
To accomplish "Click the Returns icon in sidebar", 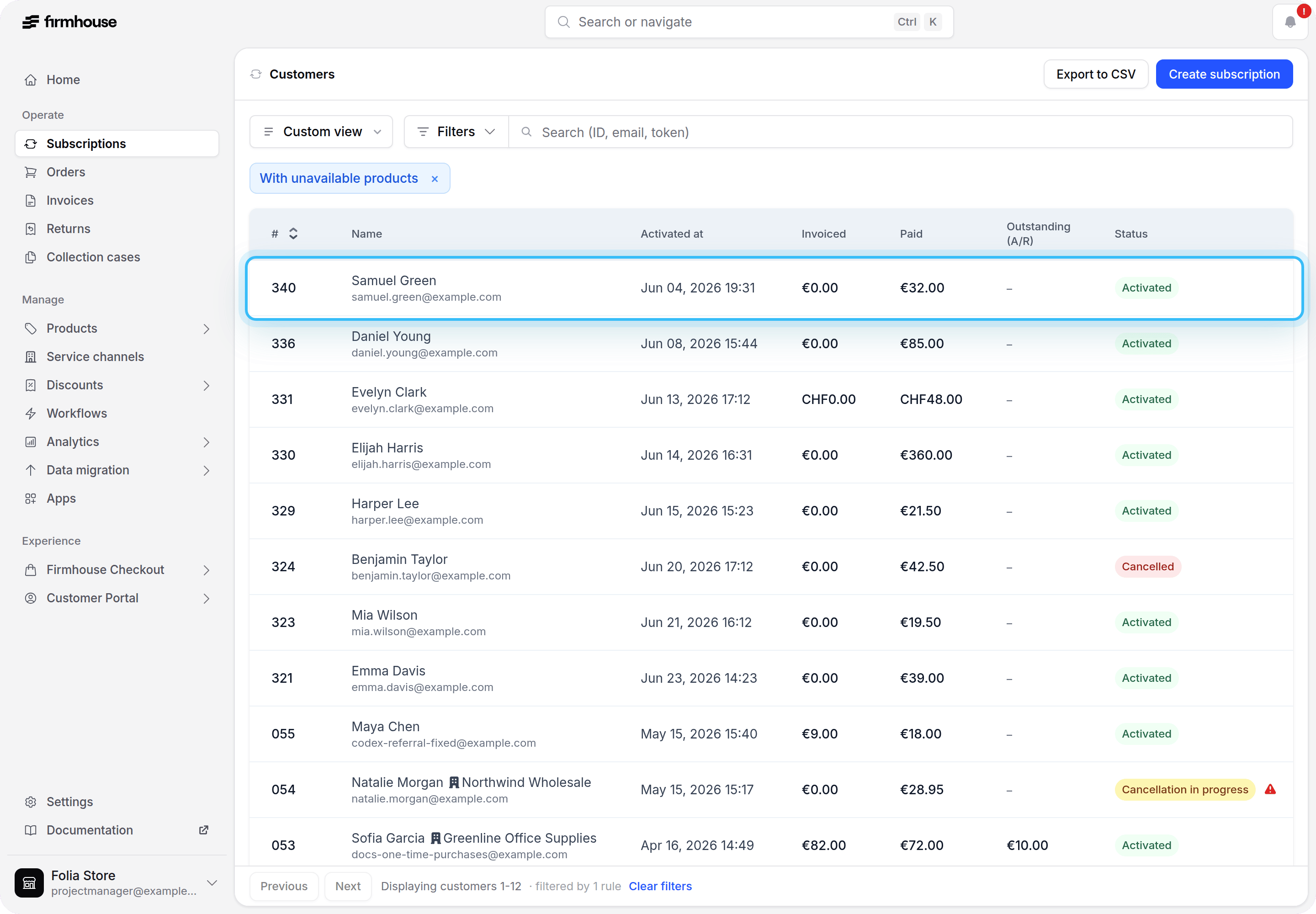I will [x=31, y=228].
